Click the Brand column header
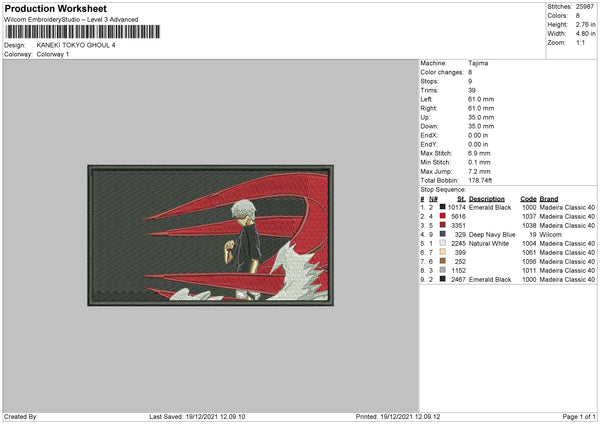This screenshot has width=600, height=424. point(549,199)
